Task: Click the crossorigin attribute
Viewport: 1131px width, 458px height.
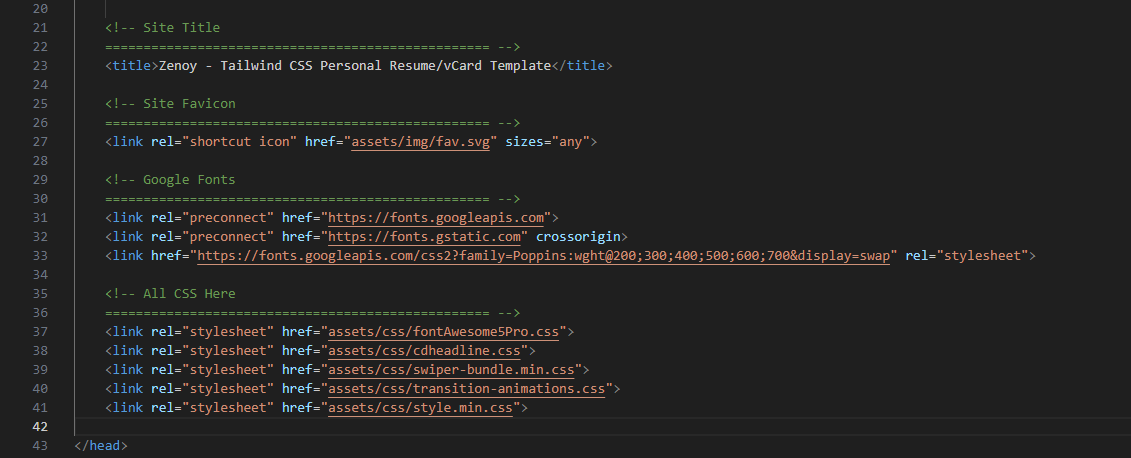Action: tap(578, 236)
